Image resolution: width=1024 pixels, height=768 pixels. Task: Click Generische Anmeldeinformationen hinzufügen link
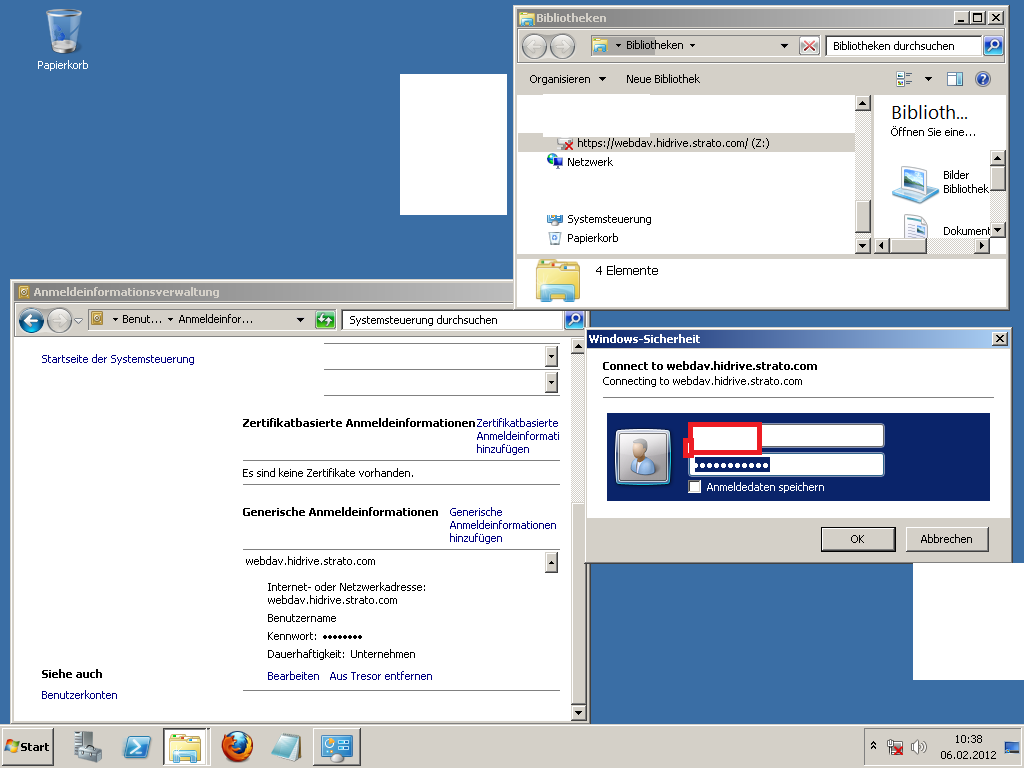[502, 525]
